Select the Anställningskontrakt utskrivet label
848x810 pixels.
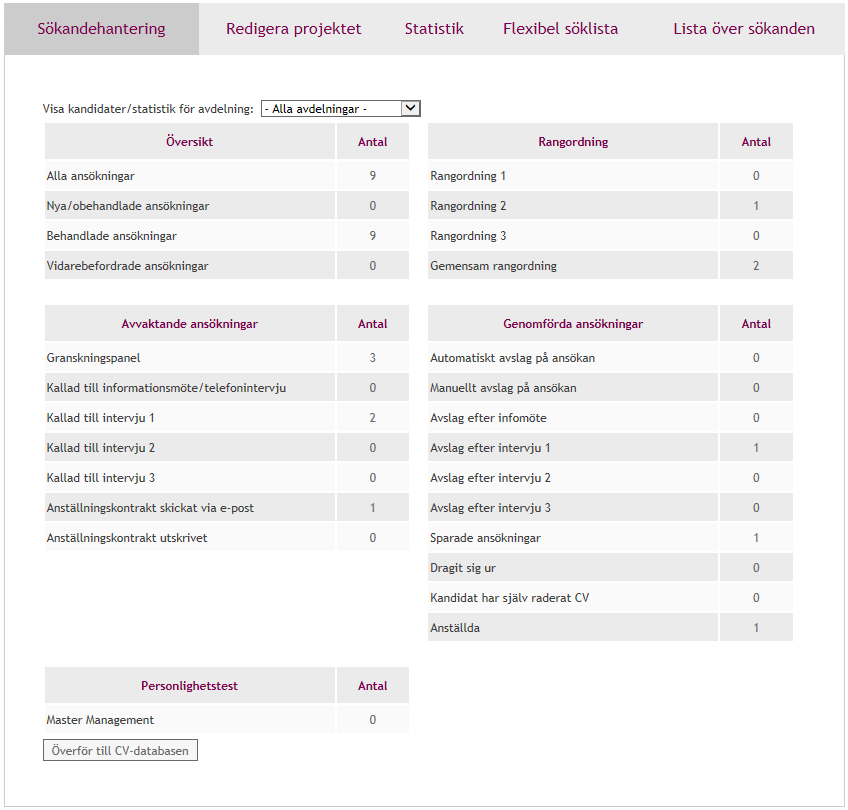[x=127, y=538]
